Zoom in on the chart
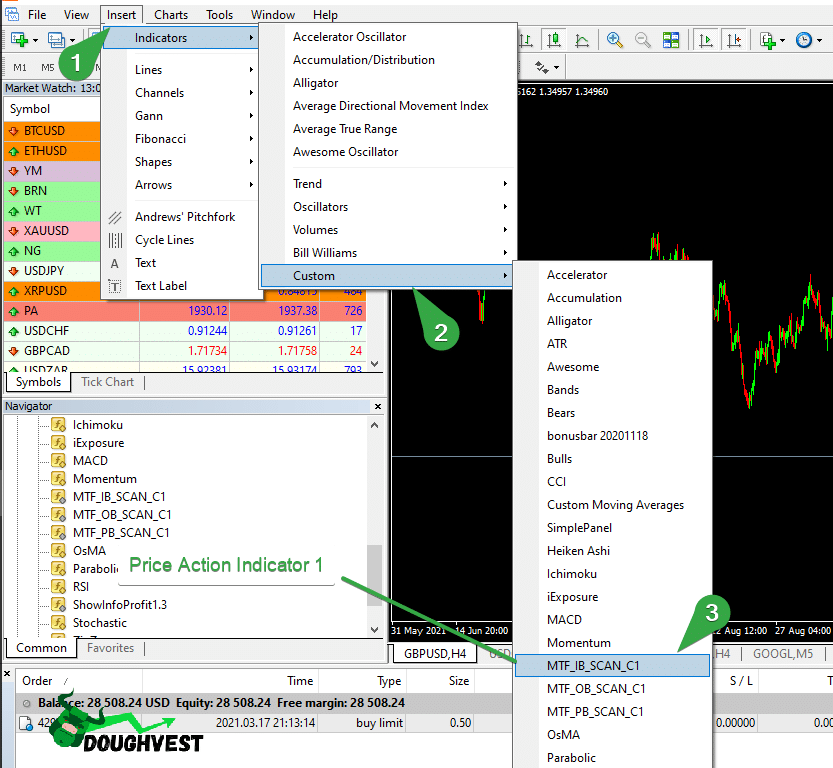833x768 pixels. 613,41
